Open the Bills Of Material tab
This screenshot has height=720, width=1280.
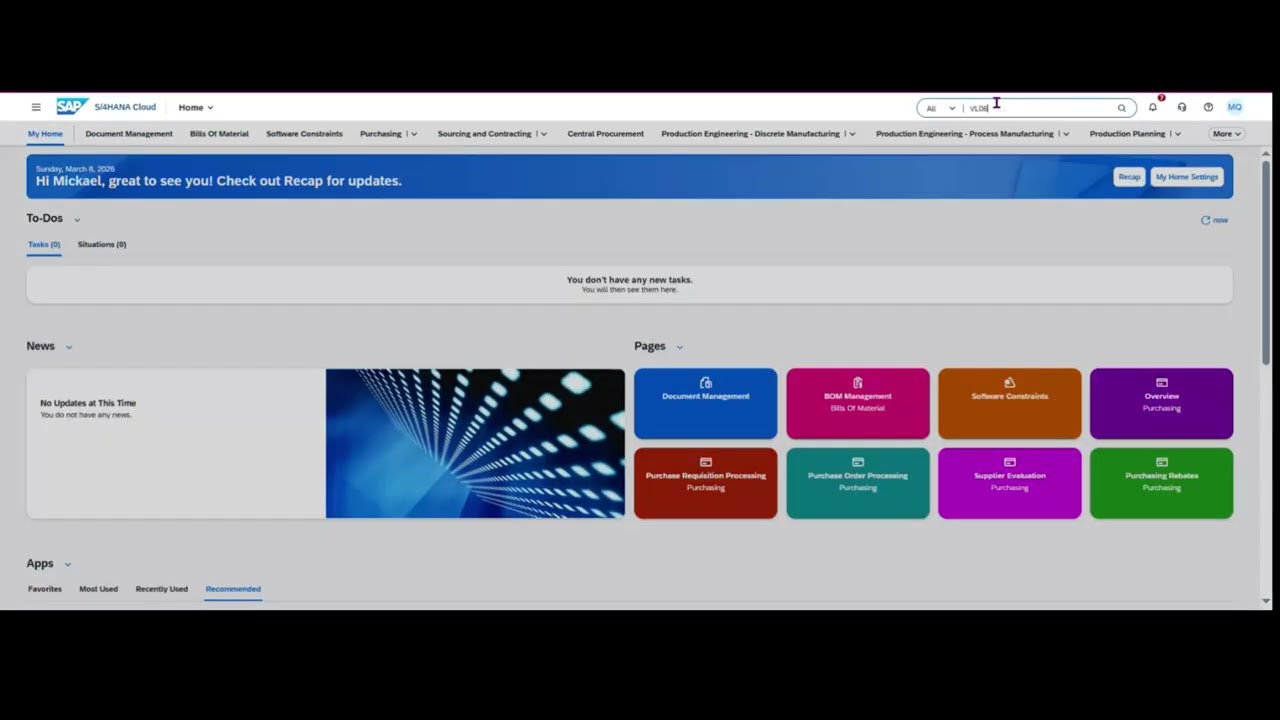pyautogui.click(x=219, y=134)
